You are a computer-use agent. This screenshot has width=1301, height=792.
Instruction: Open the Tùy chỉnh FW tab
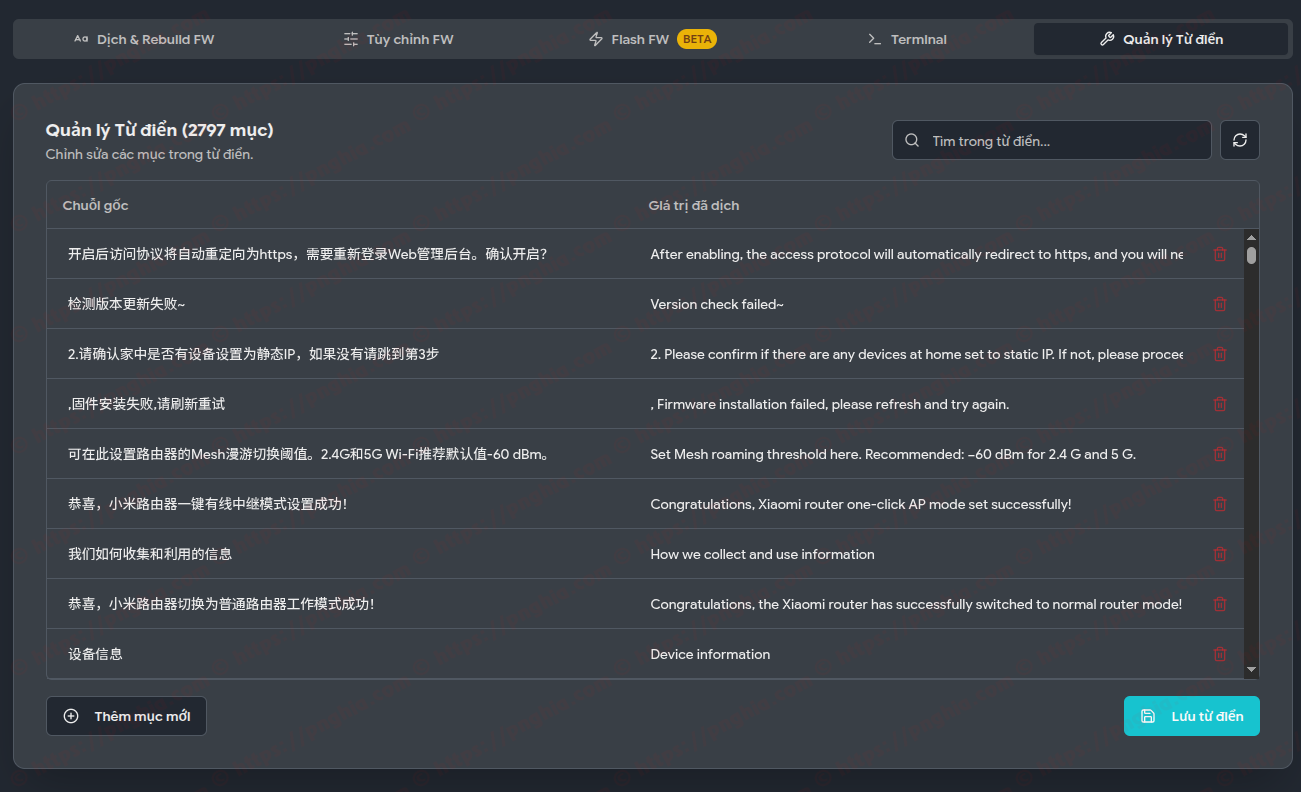[398, 39]
